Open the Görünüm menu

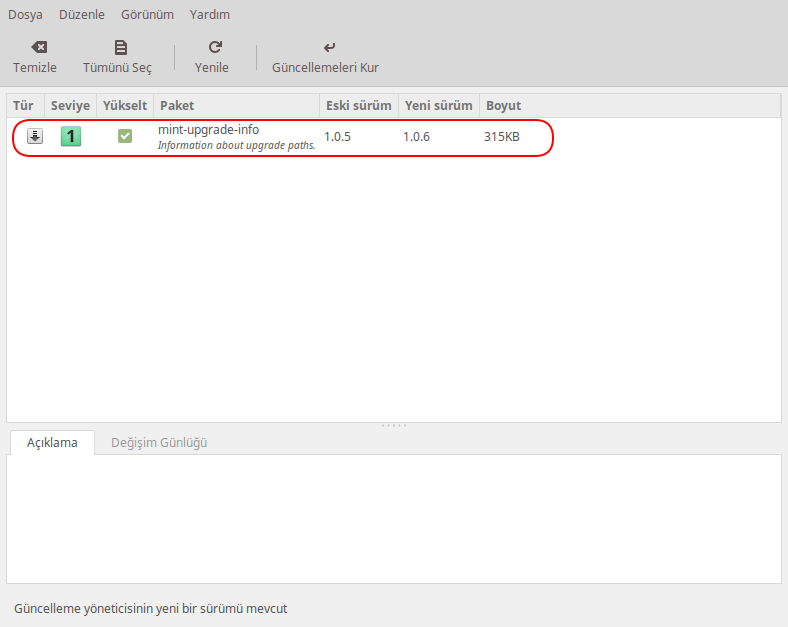(147, 15)
